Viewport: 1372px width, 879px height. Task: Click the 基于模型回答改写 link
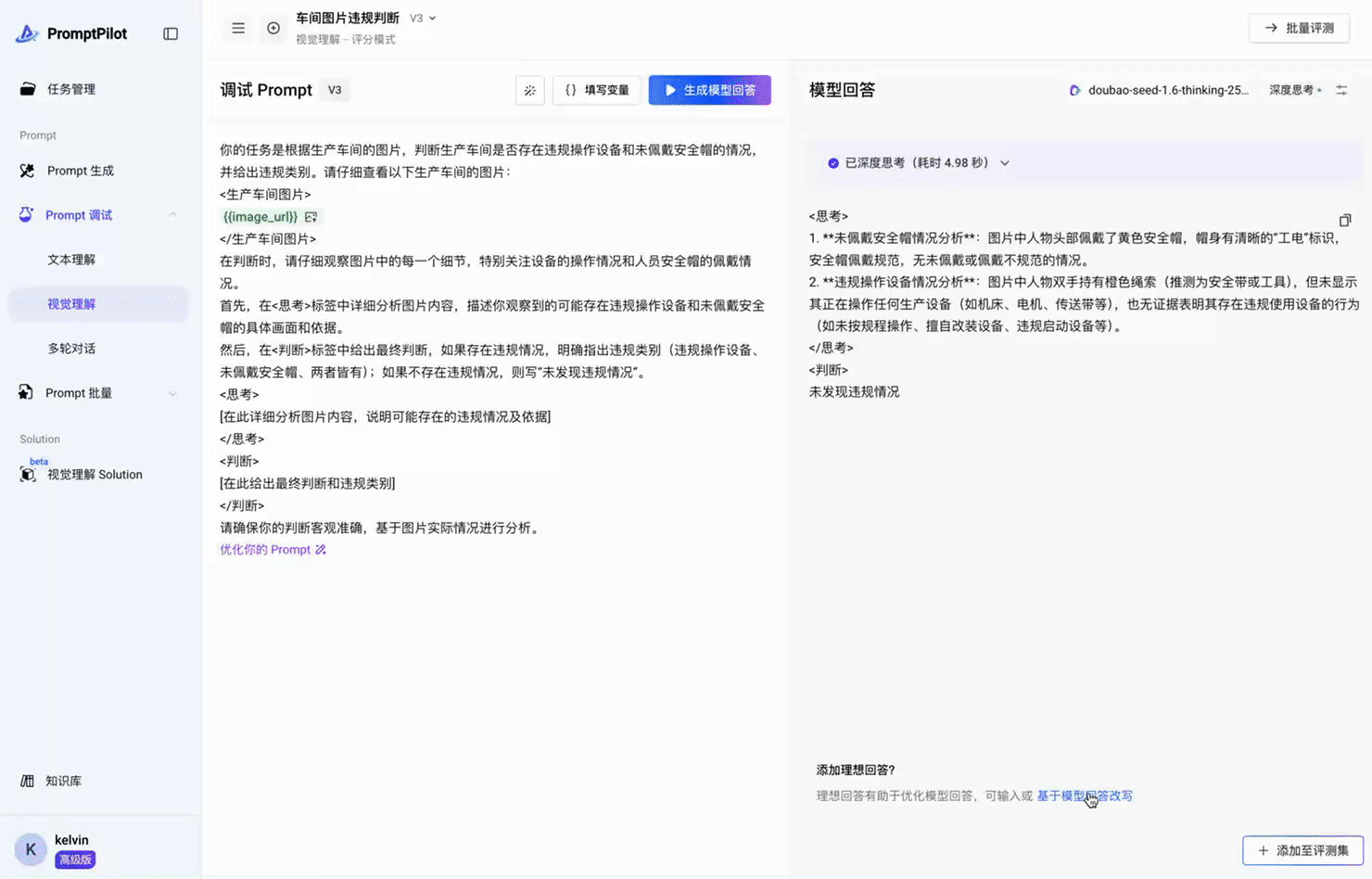click(1085, 796)
